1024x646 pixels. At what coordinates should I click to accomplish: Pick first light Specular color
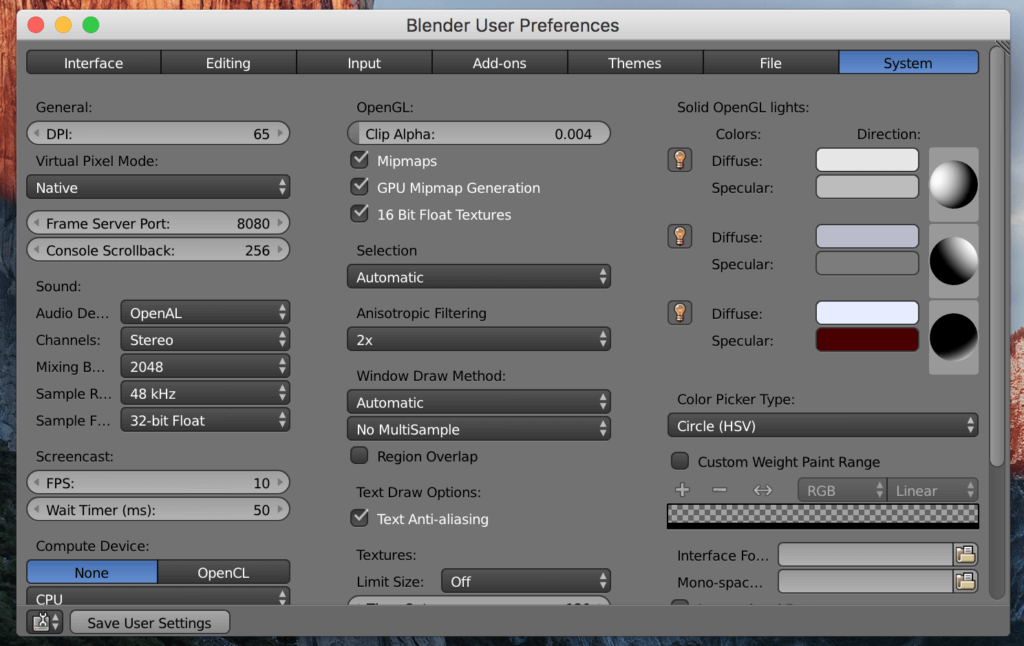pyautogui.click(x=867, y=187)
